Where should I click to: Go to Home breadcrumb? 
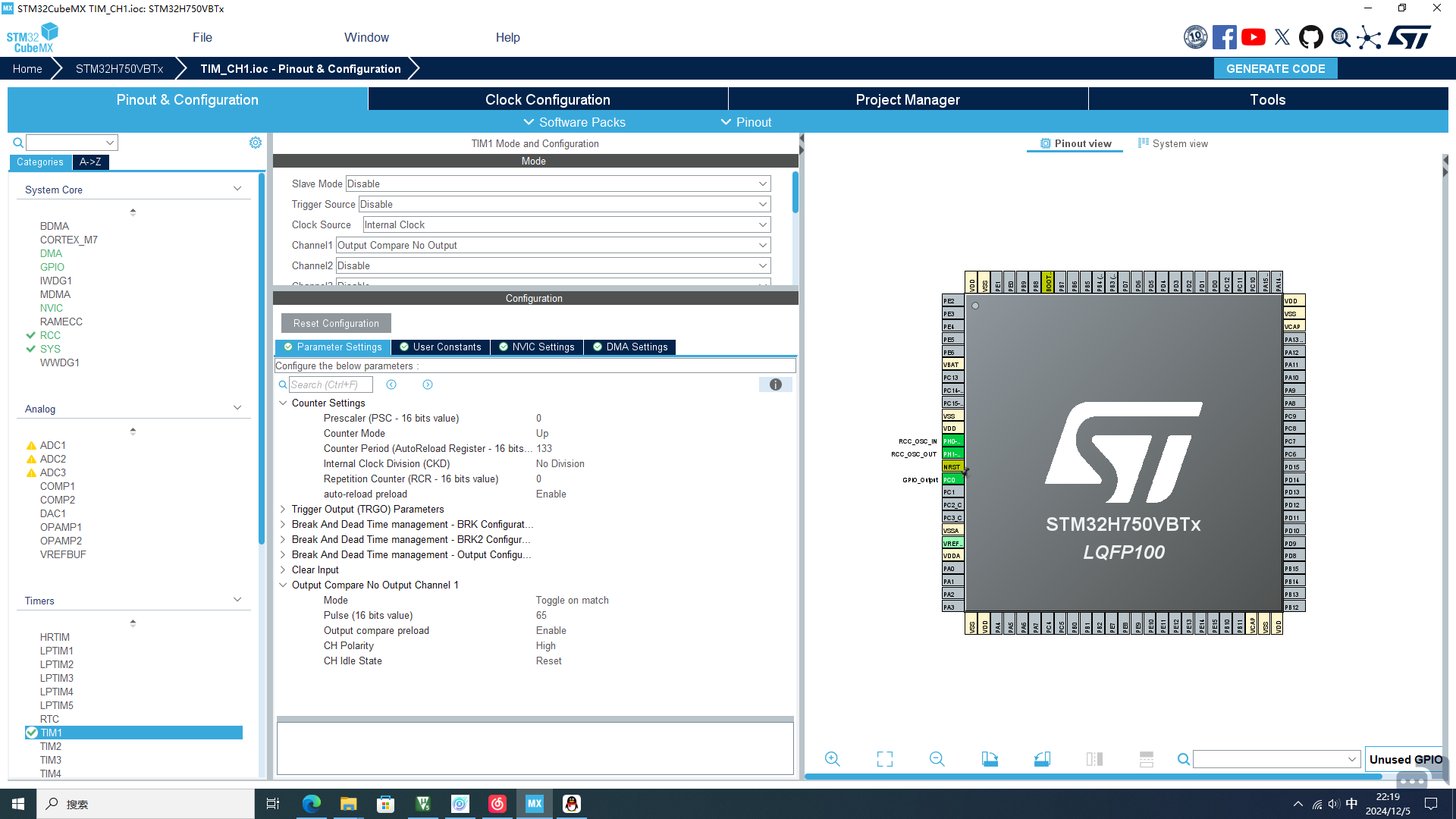(x=27, y=68)
